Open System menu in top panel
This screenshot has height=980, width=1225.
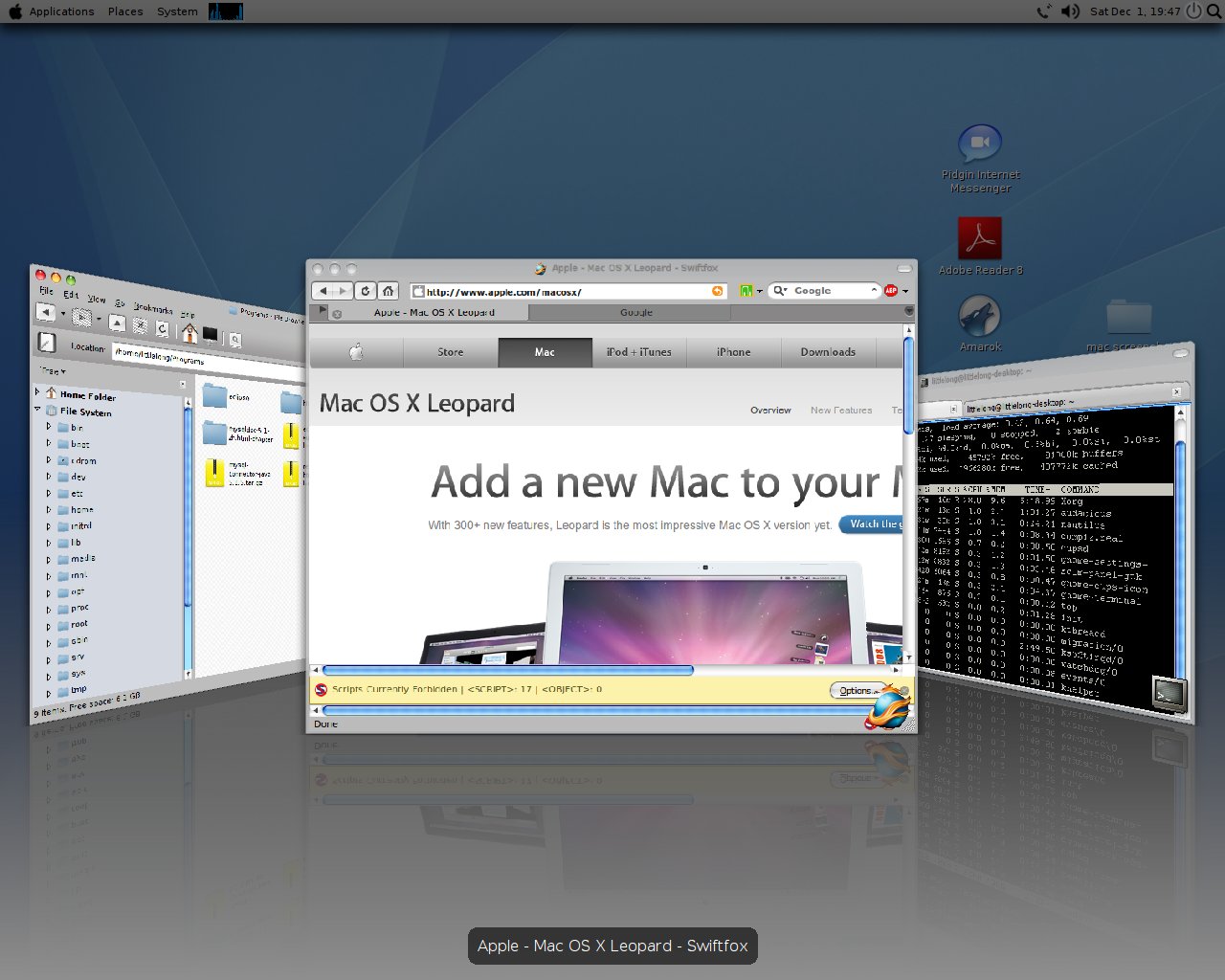tap(177, 11)
